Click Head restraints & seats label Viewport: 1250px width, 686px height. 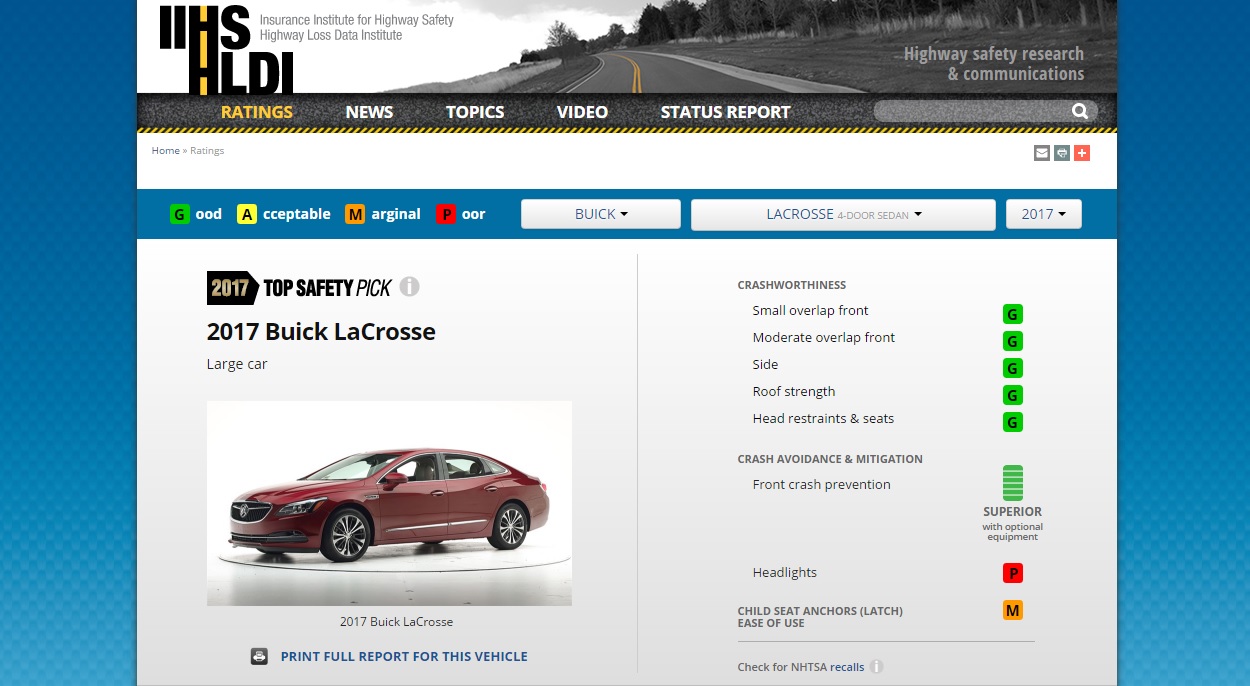tap(824, 419)
